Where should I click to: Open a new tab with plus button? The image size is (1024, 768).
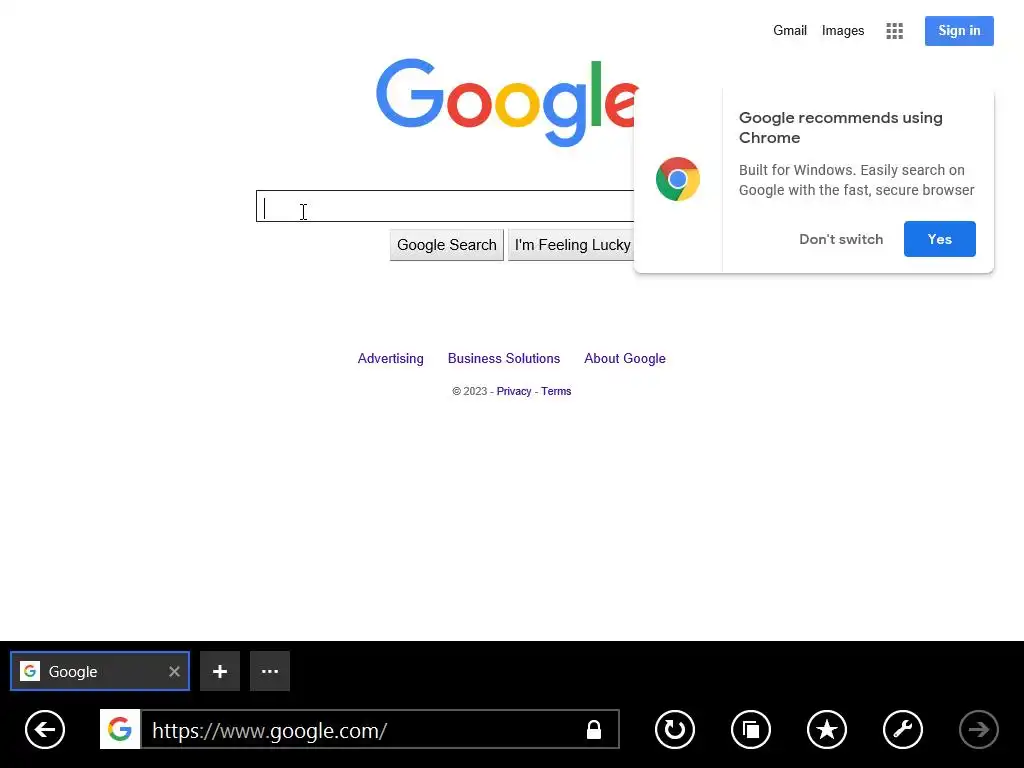coord(220,671)
